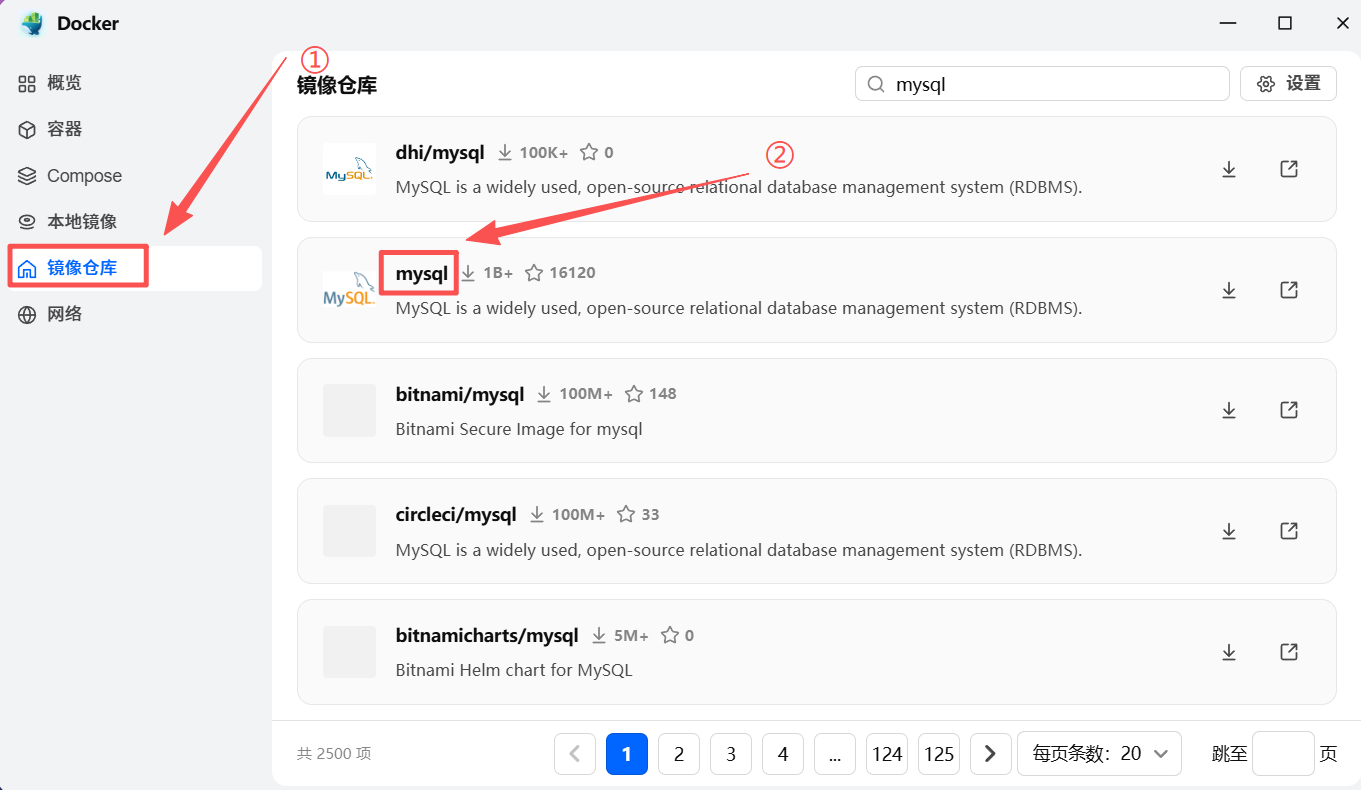Open the 概览 overview section
This screenshot has width=1361, height=790.
click(x=134, y=83)
